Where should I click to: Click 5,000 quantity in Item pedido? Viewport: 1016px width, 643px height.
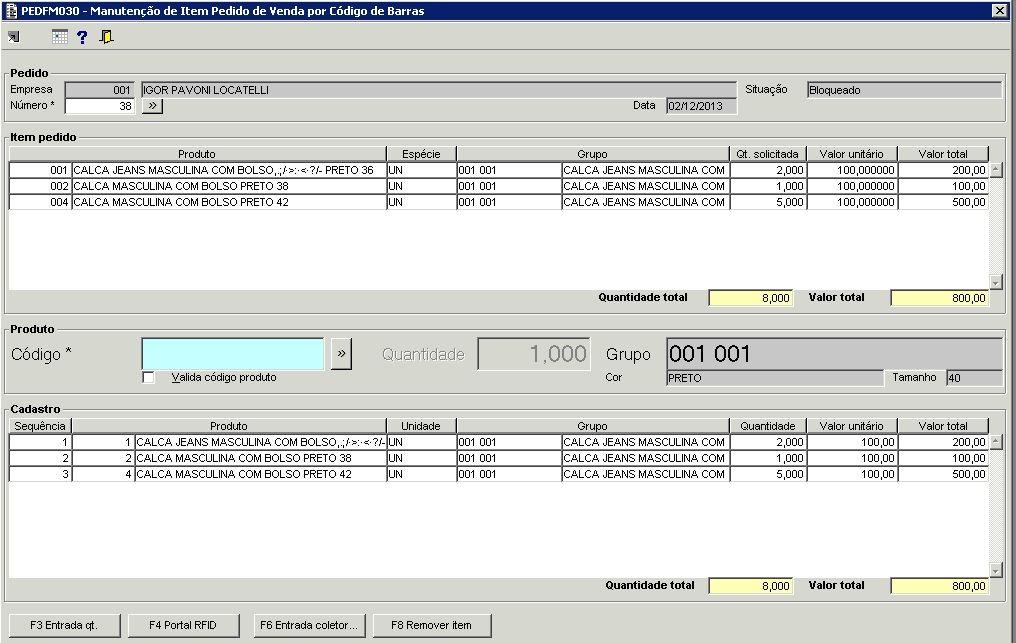769,202
